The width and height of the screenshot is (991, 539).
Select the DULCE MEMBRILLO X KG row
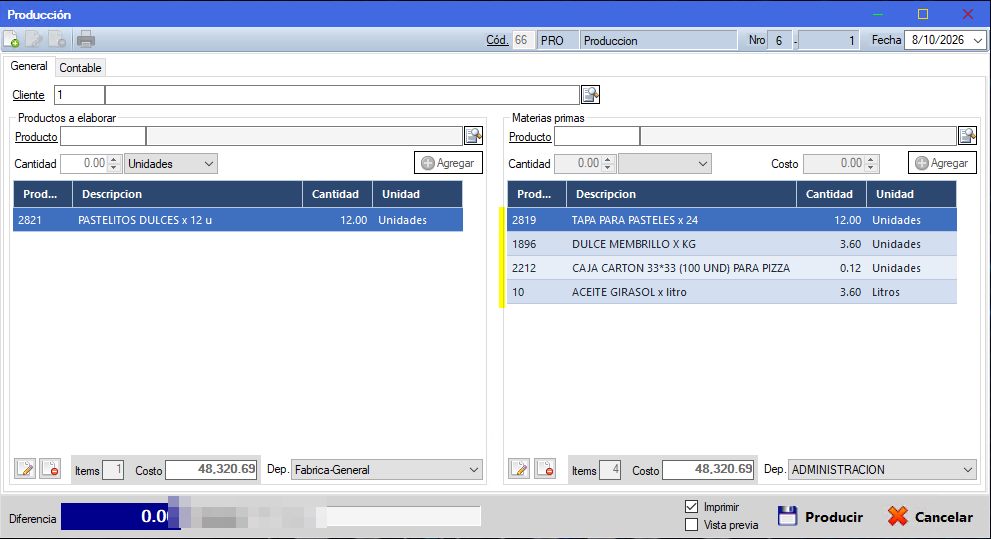click(x=732, y=244)
